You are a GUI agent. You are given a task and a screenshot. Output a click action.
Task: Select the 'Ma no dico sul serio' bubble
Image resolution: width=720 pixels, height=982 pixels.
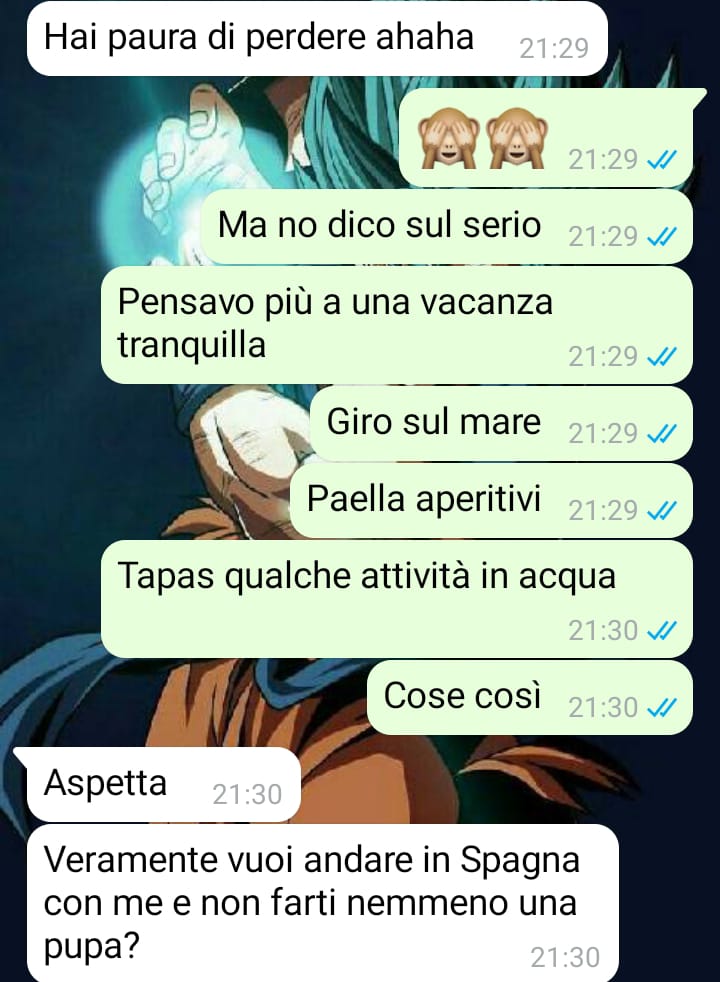pos(448,226)
